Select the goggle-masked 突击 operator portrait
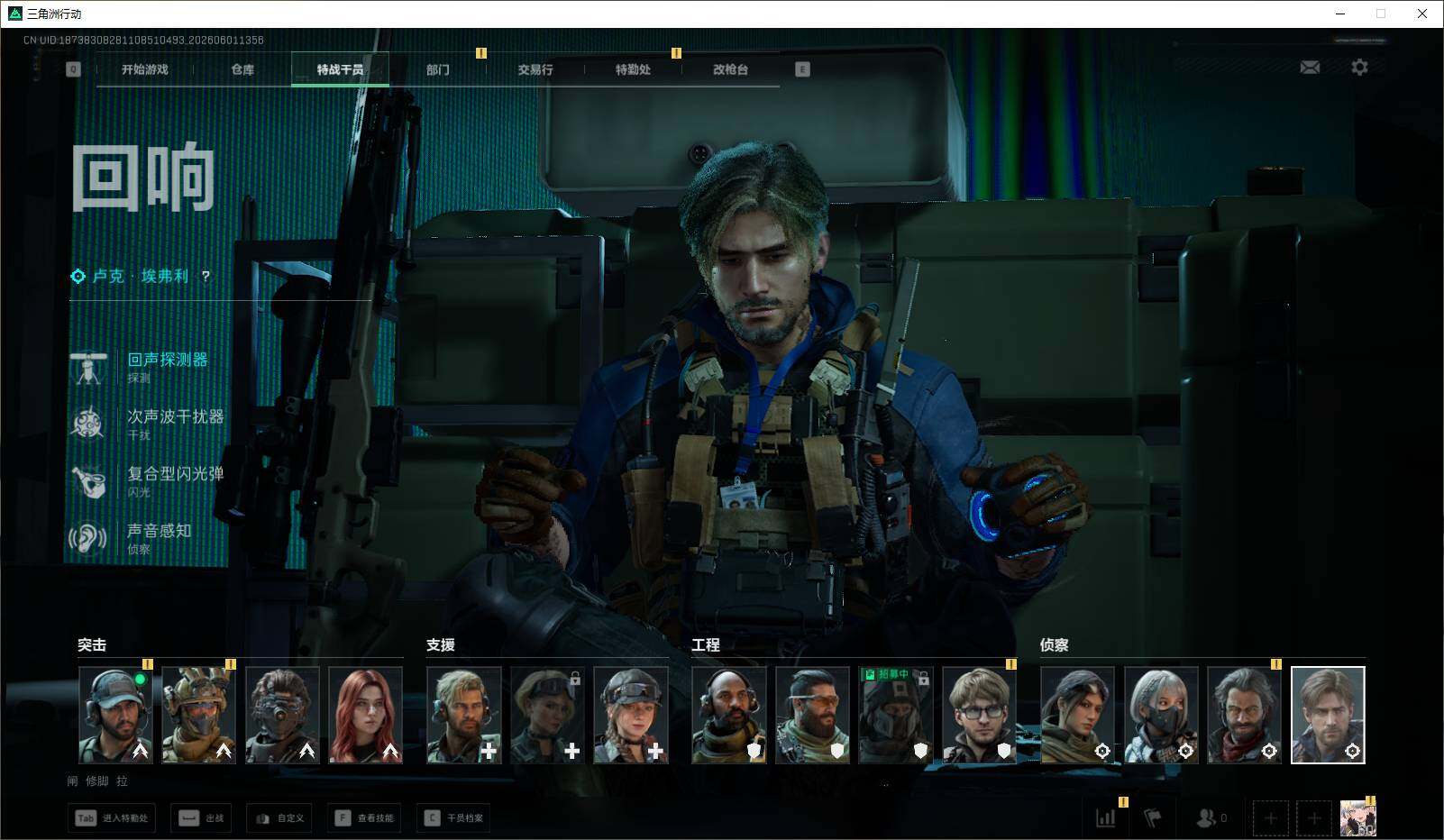The height and width of the screenshot is (840, 1444). point(282,716)
